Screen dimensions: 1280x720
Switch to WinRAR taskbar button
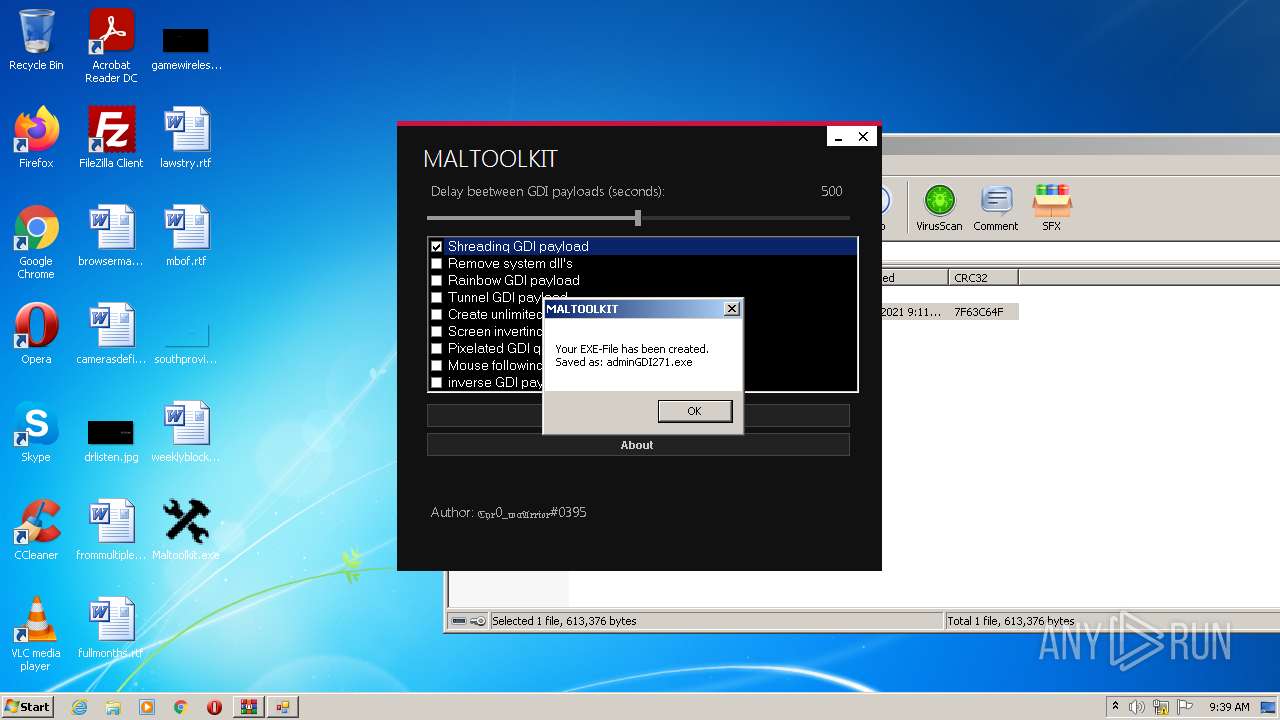click(248, 707)
